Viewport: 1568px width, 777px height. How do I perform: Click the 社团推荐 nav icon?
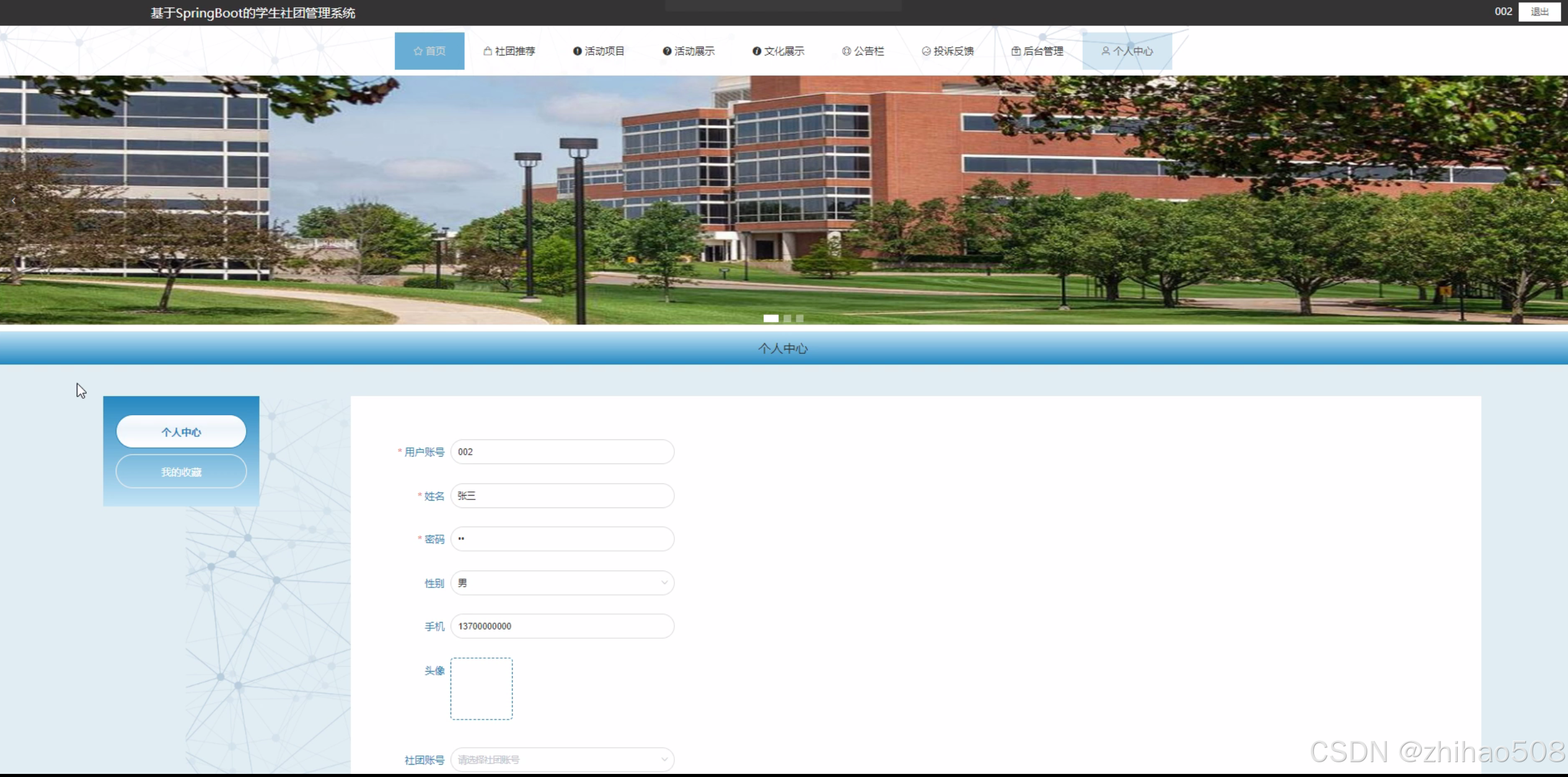point(488,51)
